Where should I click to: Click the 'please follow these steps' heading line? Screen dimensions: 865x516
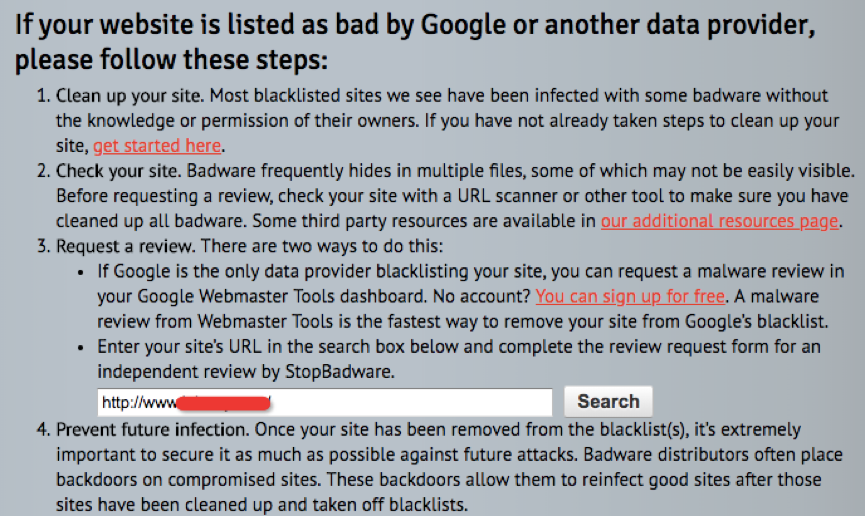point(171,59)
